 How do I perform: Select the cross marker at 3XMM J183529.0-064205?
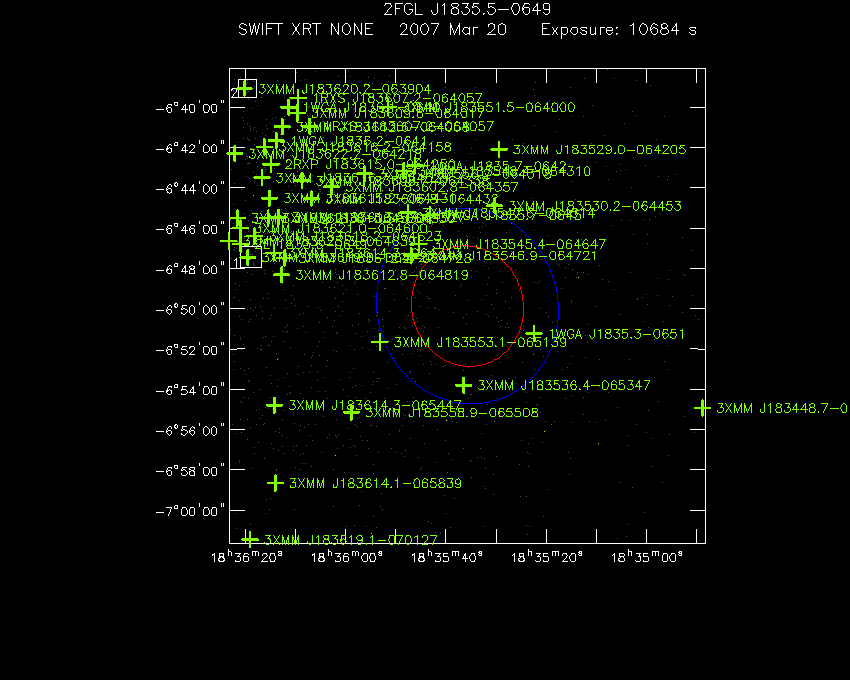pos(499,149)
